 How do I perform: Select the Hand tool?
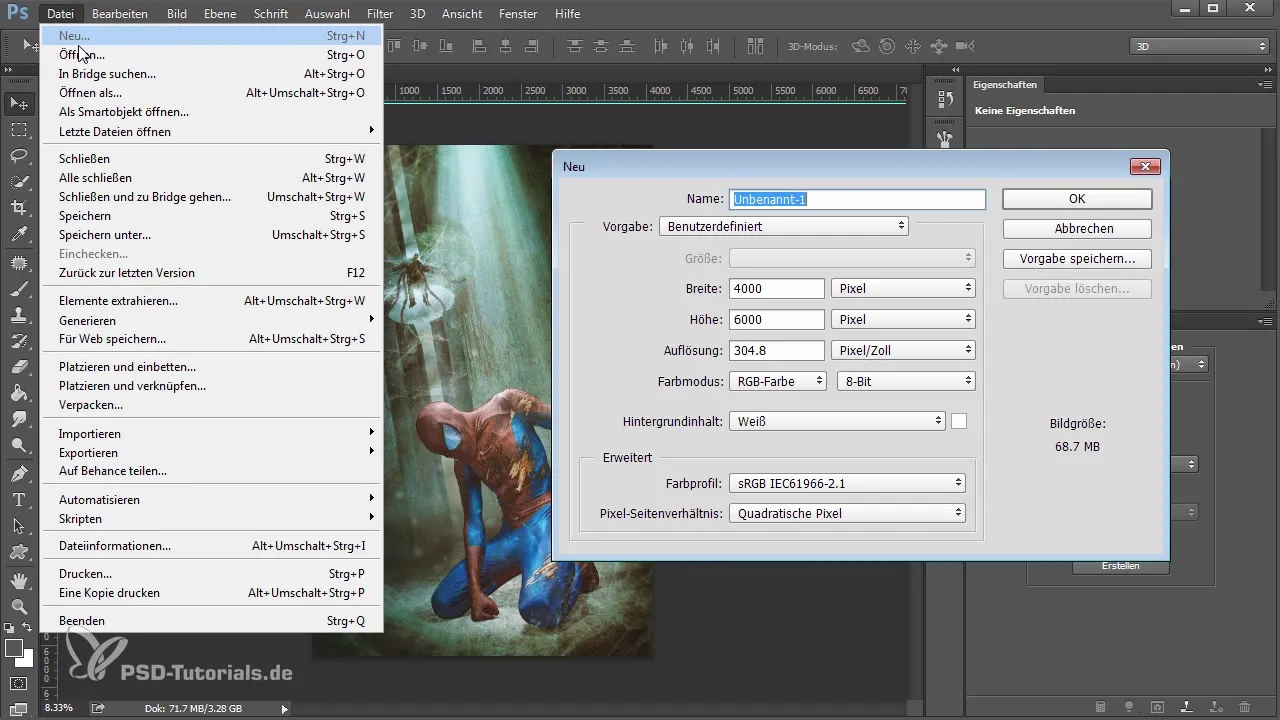[x=18, y=580]
